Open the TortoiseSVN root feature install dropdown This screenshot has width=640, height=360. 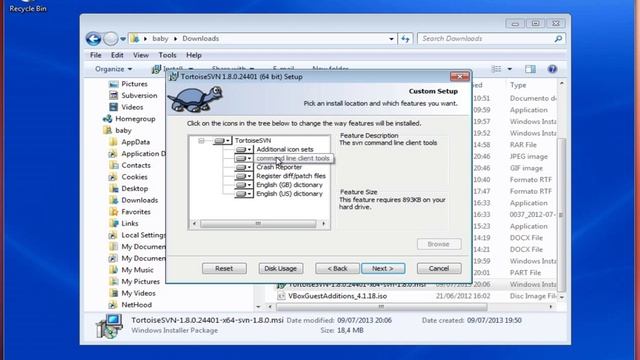(222, 140)
